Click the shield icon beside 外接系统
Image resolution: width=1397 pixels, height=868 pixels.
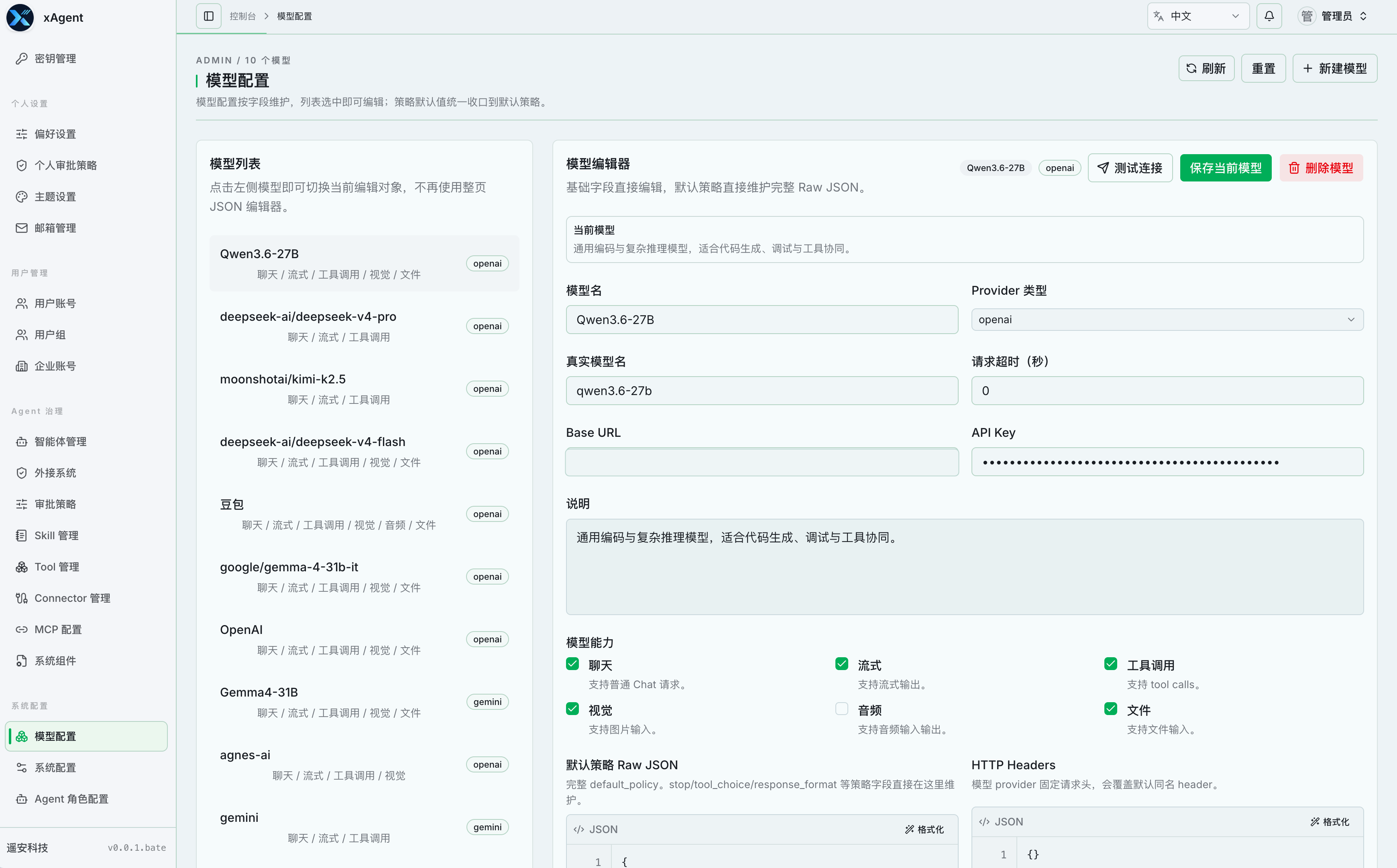[22, 473]
